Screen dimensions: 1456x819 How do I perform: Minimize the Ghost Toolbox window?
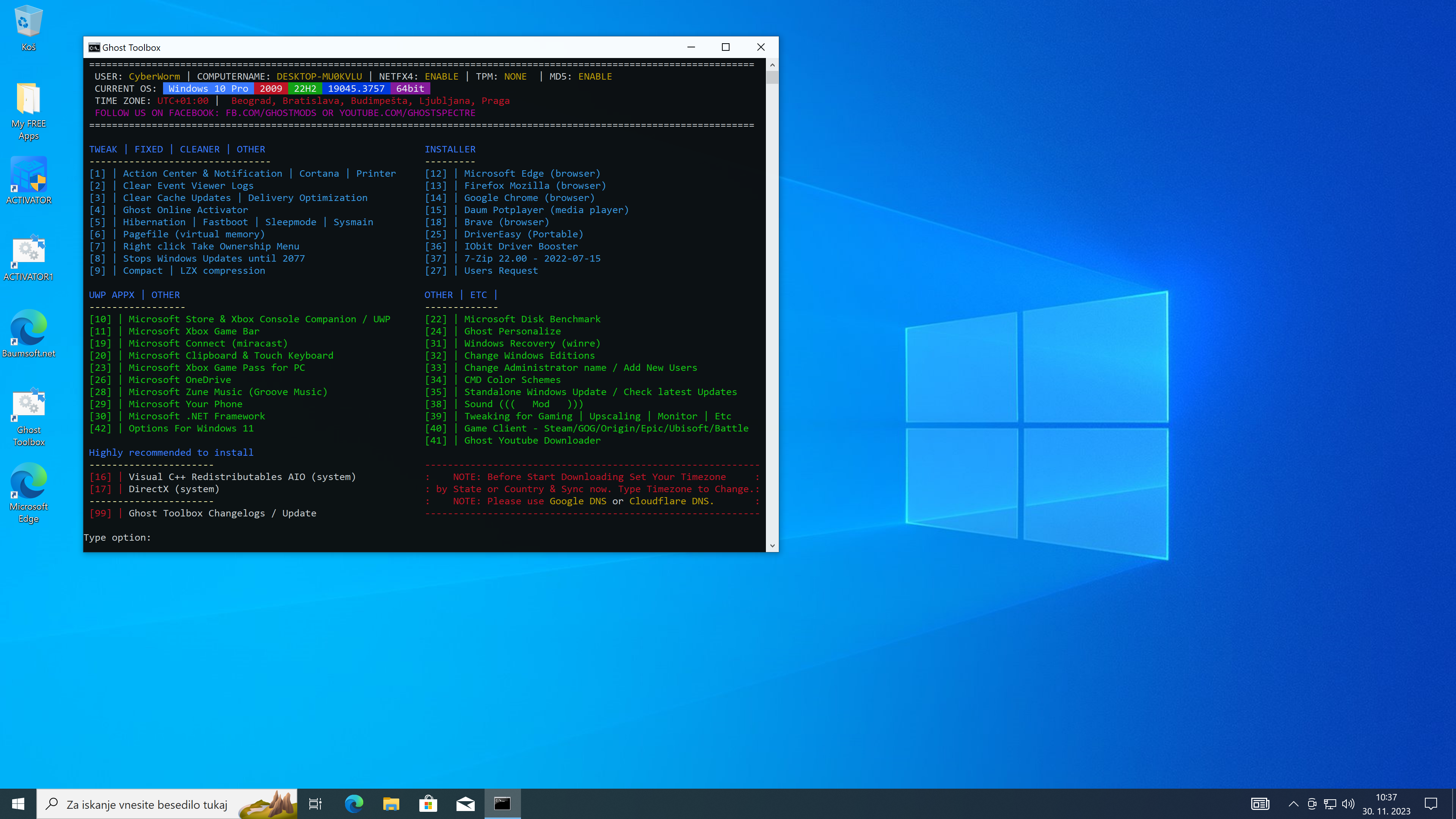pos(691,47)
